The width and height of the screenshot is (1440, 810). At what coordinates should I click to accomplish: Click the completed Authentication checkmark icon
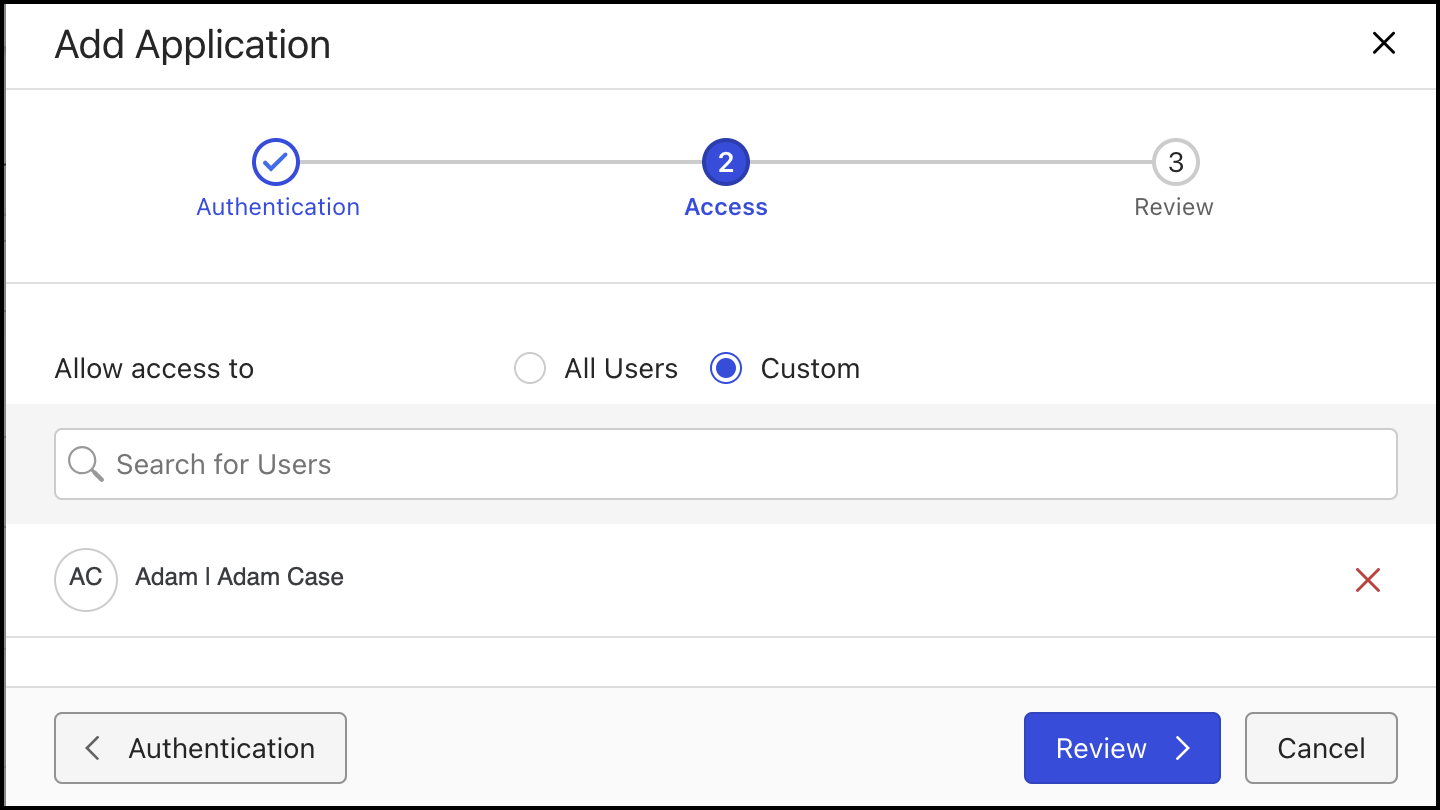coord(276,161)
